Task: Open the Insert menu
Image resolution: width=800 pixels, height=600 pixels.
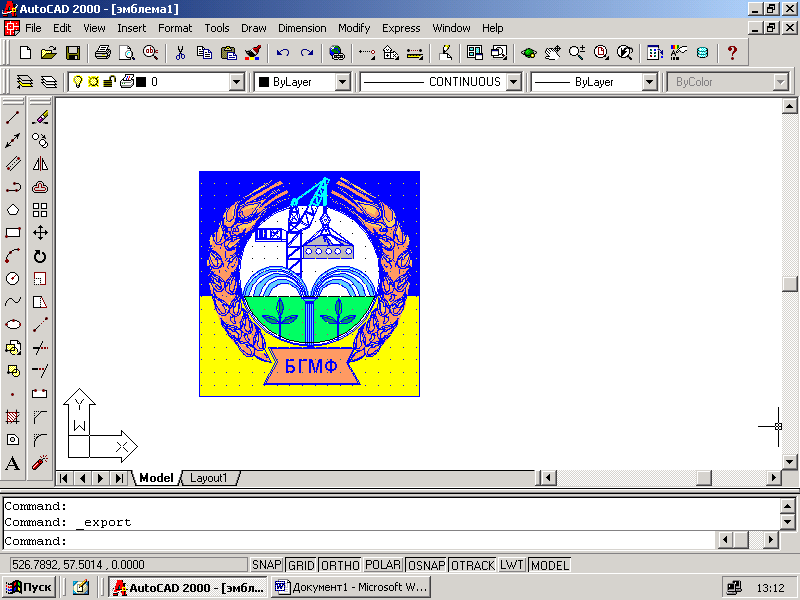Action: 132,28
